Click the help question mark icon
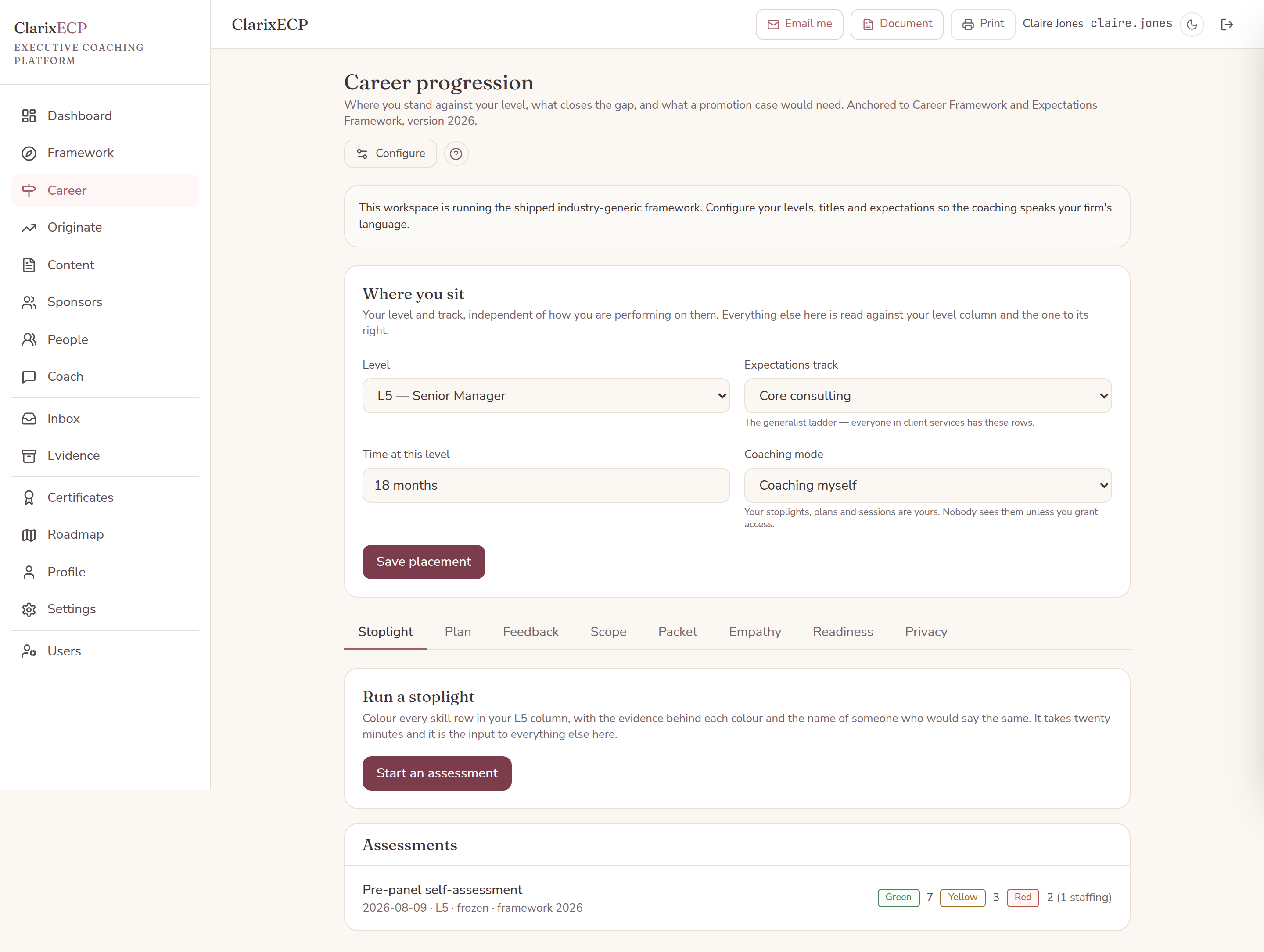 click(456, 154)
